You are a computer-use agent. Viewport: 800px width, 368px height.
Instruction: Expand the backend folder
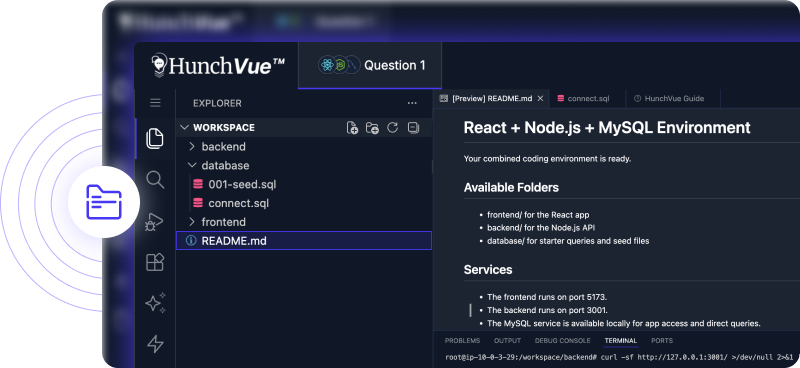[304, 146]
